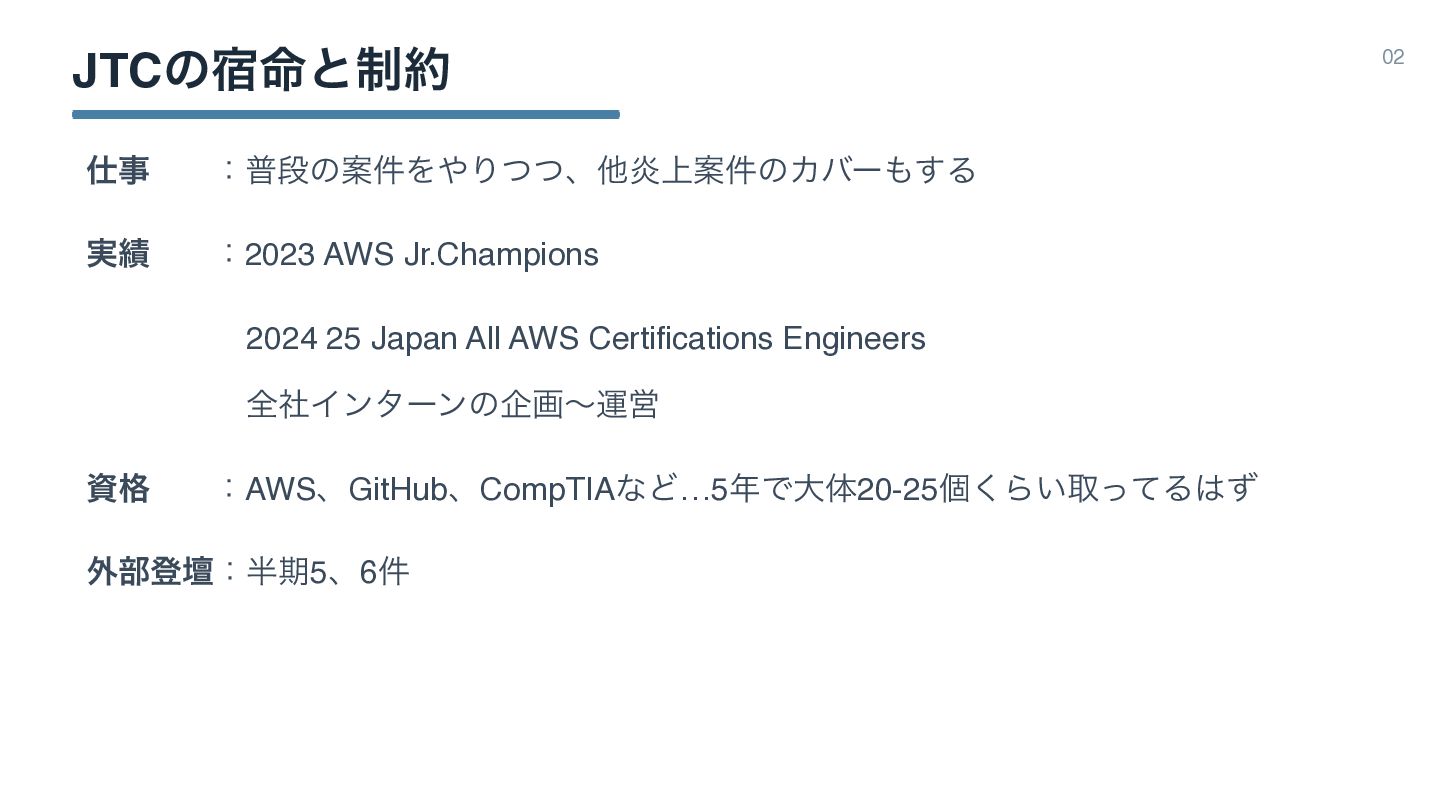Select the '実績' heading label

coord(118,255)
